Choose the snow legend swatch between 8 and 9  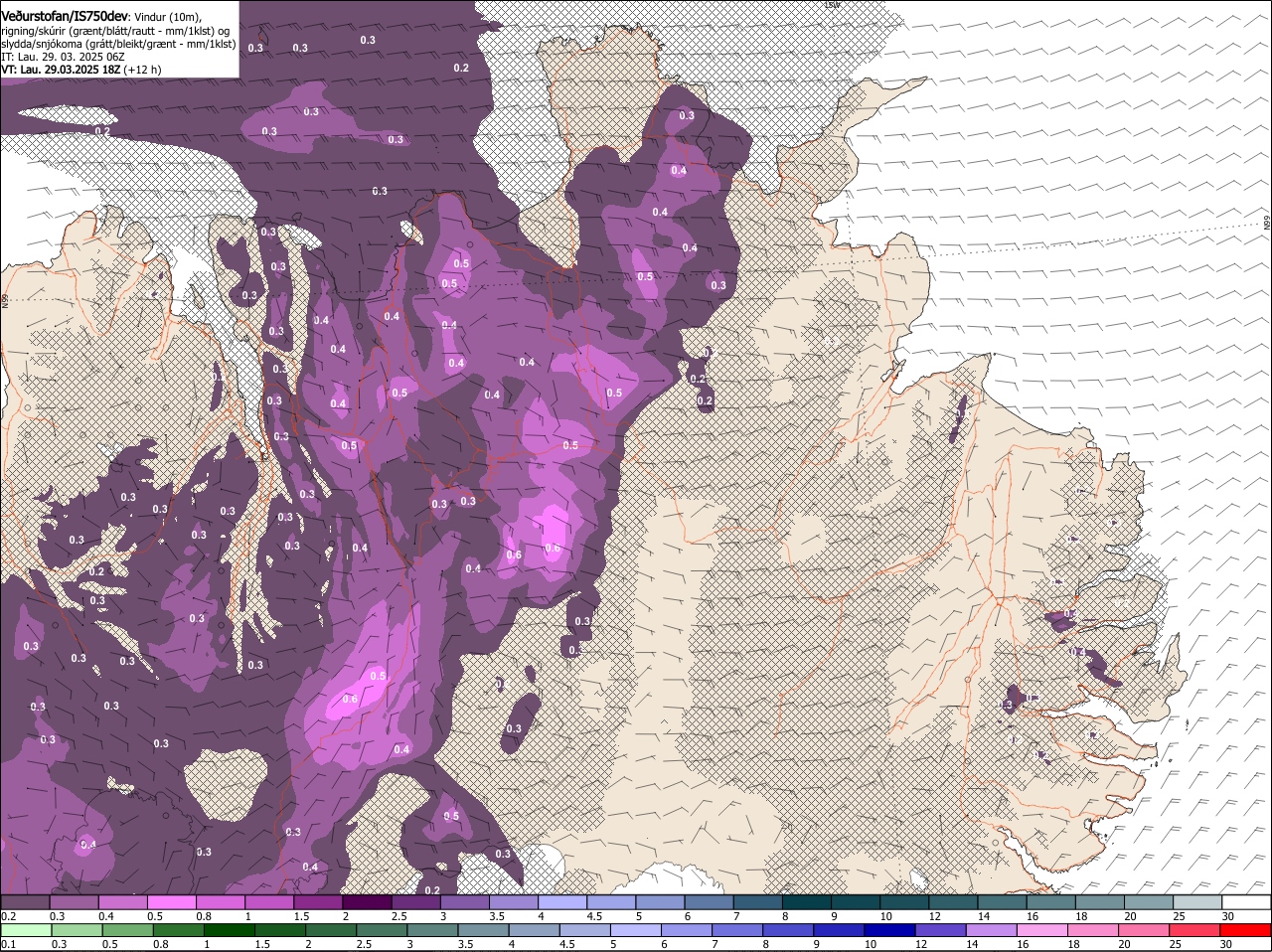(x=805, y=902)
